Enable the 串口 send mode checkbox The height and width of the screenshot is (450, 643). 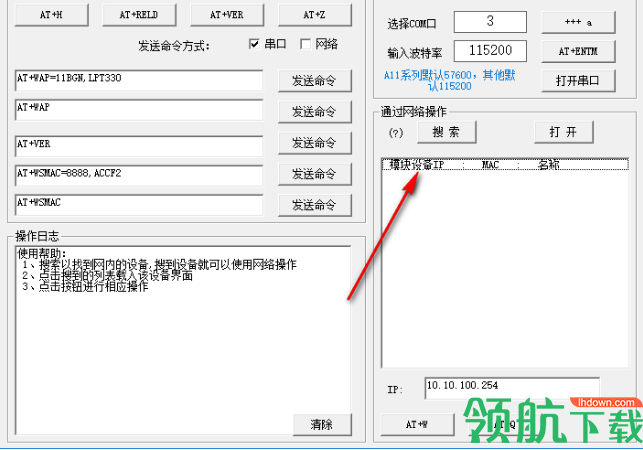(254, 44)
